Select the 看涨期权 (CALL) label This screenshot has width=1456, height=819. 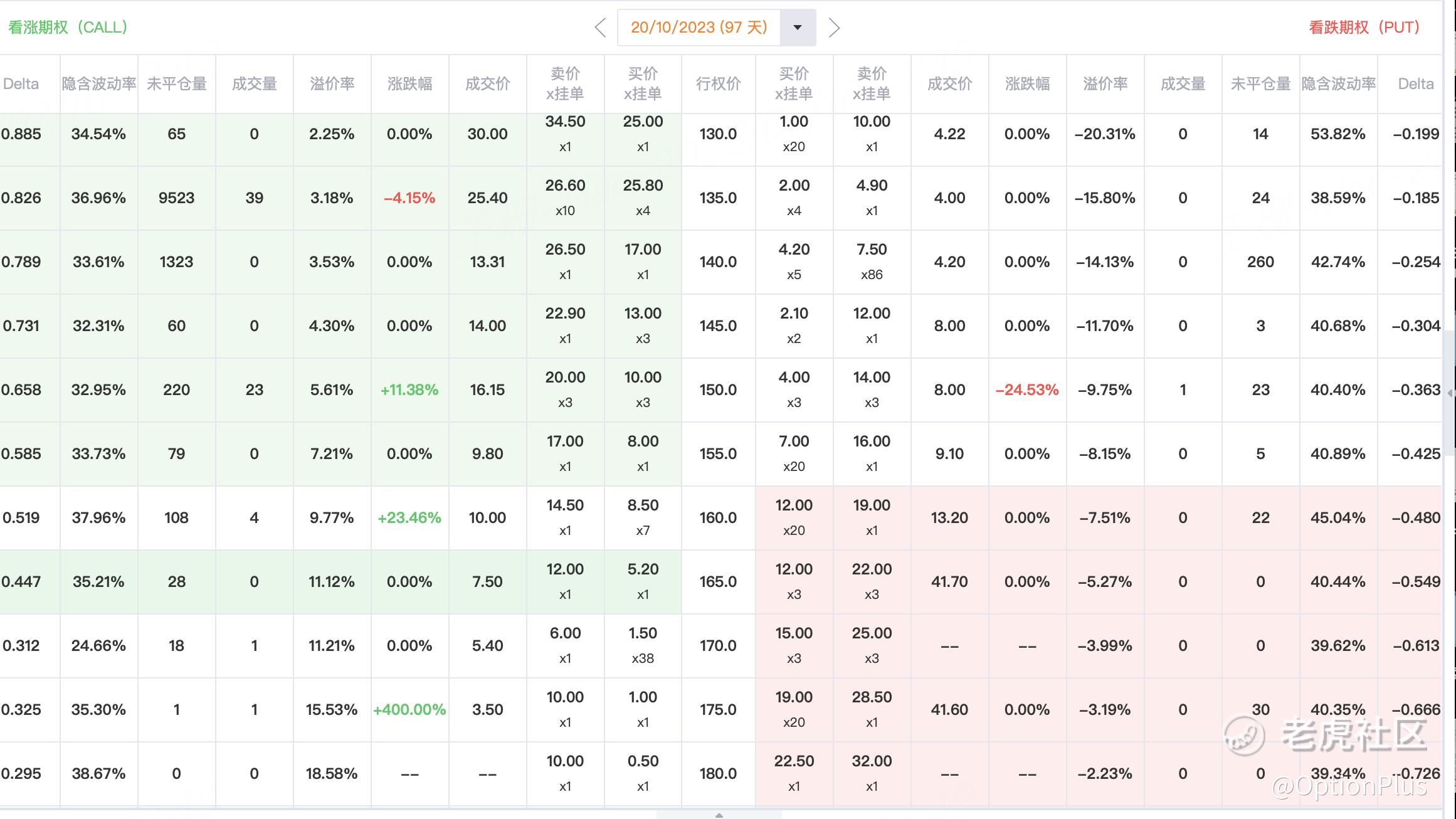coord(68,28)
